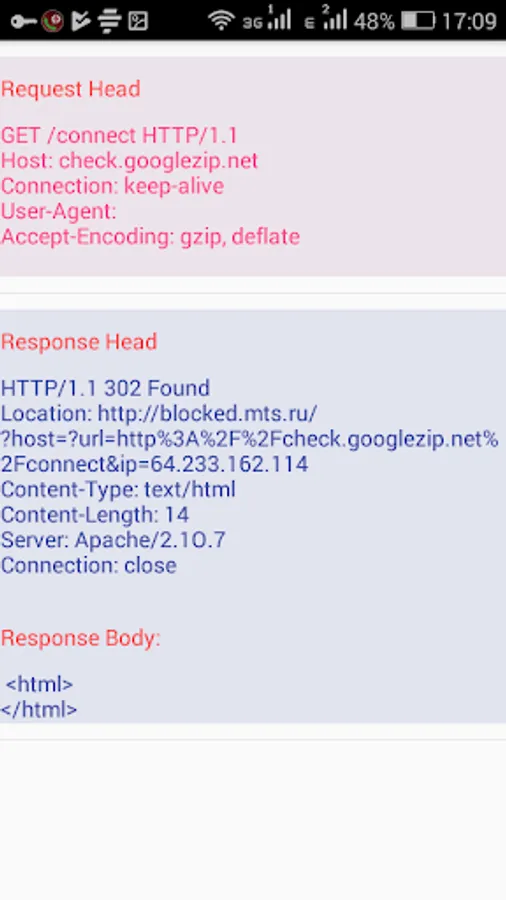This screenshot has width=506, height=900.
Task: Select the Response Body title
Action: click(x=81, y=638)
